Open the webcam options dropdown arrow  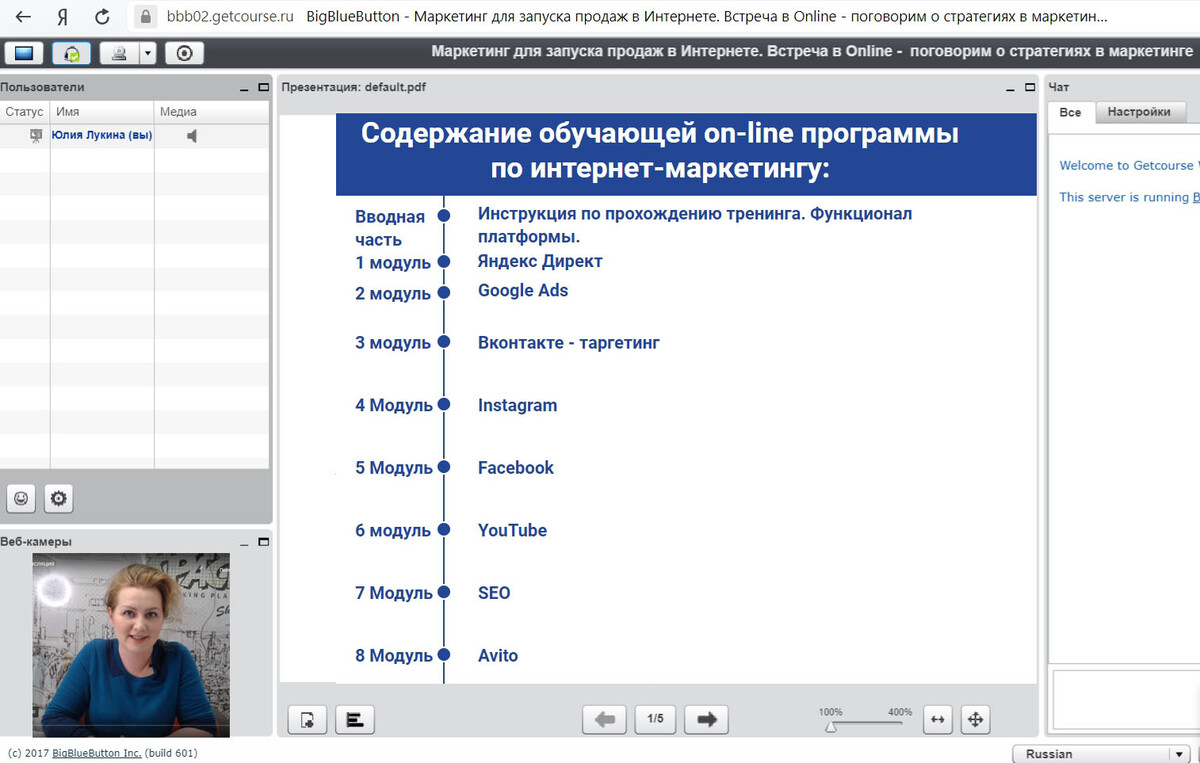tap(147, 53)
